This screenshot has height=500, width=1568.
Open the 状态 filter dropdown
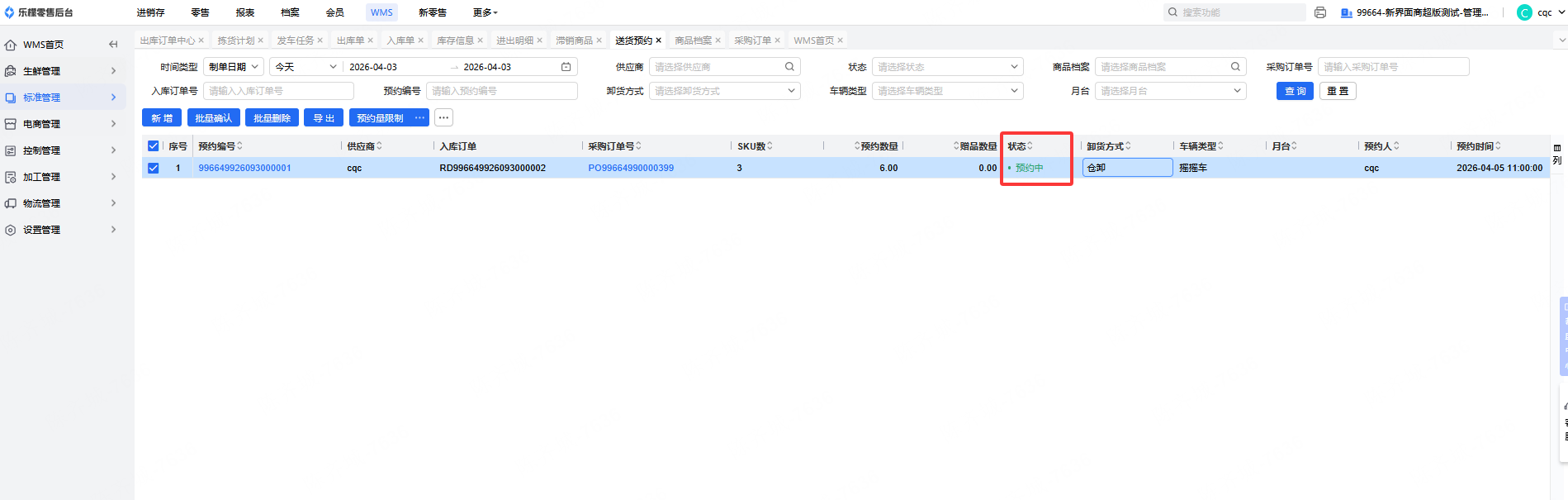coord(948,67)
